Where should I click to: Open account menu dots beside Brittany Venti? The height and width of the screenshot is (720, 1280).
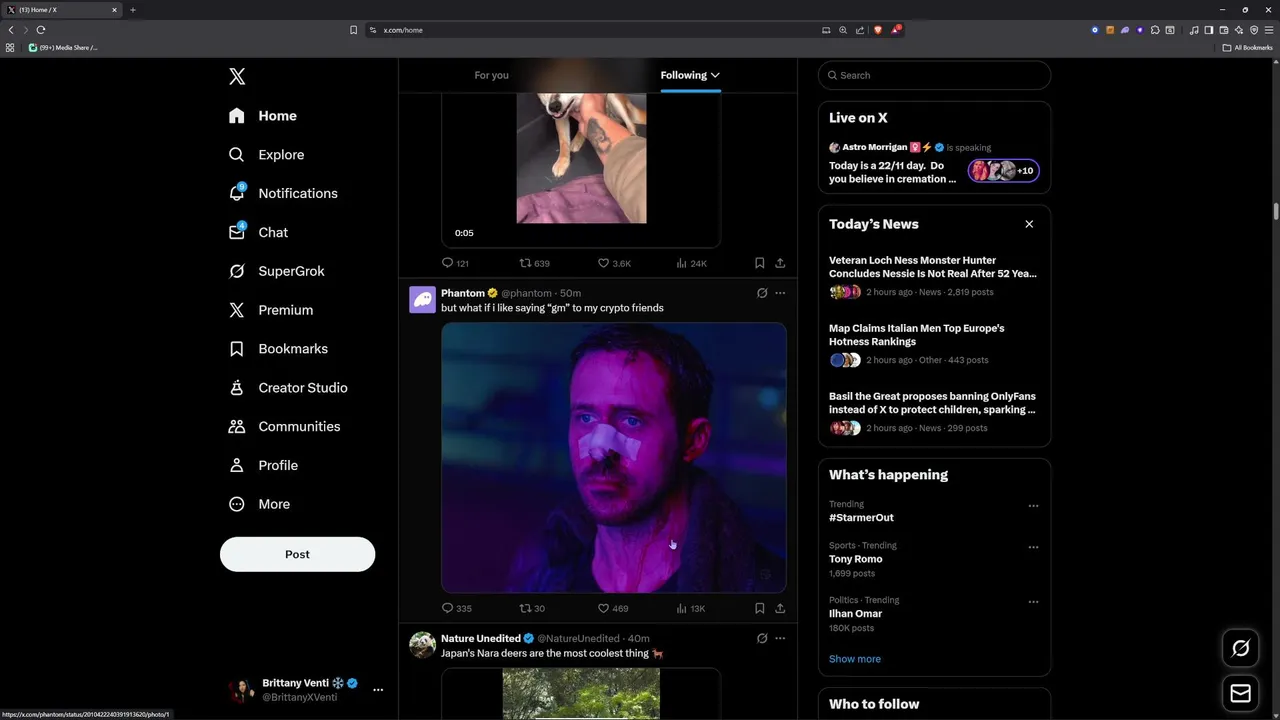tap(378, 690)
